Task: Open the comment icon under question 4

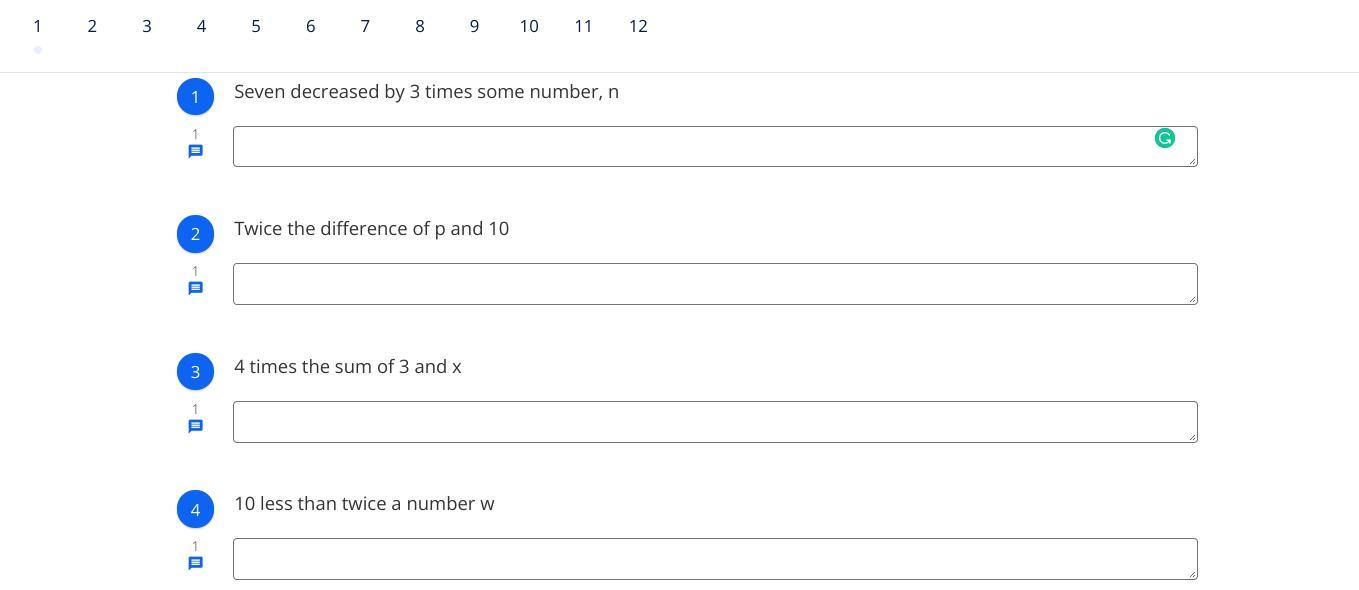Action: (x=196, y=564)
